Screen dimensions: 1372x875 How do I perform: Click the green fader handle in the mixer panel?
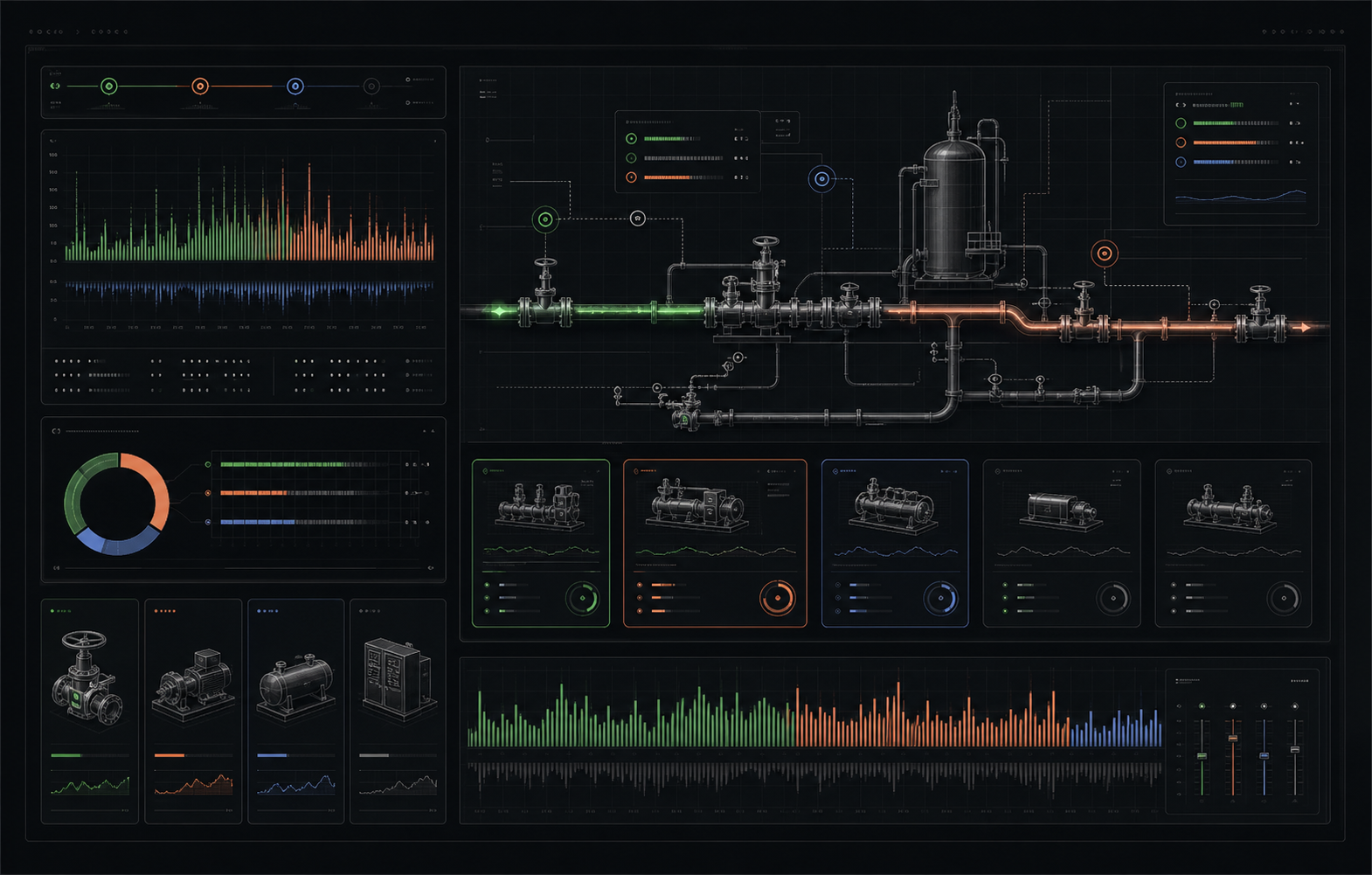click(x=1202, y=756)
